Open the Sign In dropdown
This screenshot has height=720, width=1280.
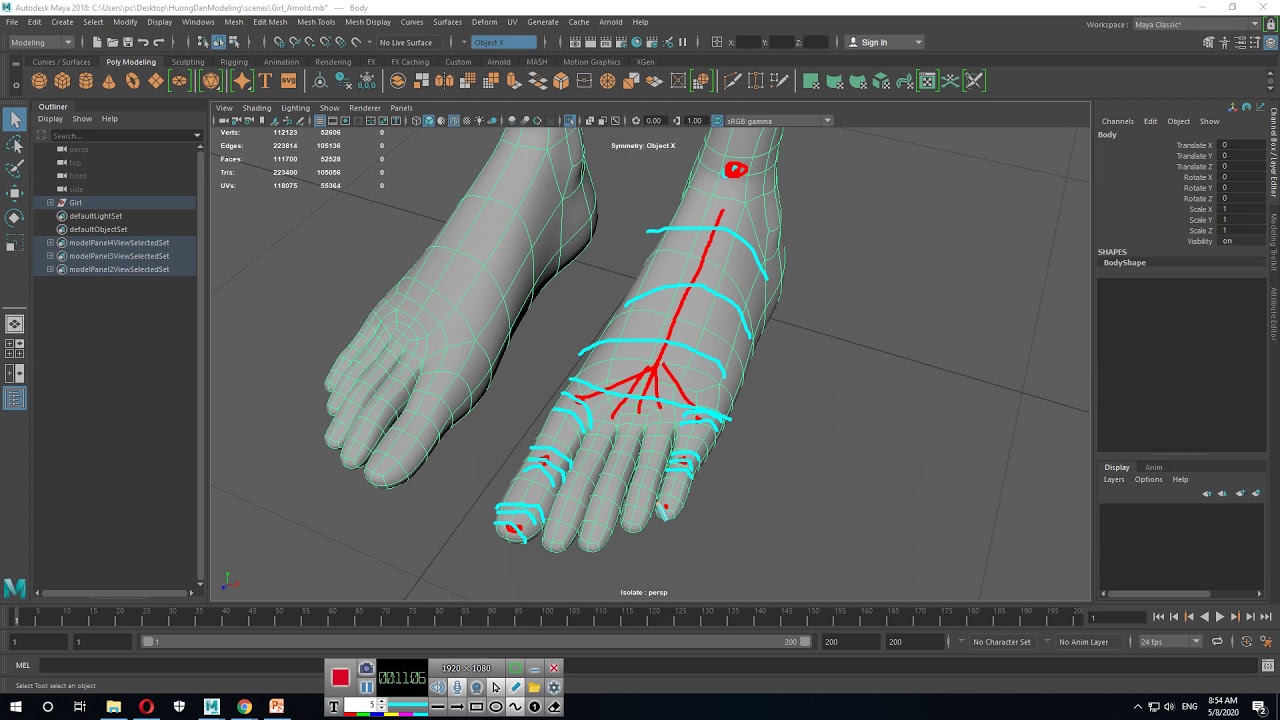click(x=885, y=42)
